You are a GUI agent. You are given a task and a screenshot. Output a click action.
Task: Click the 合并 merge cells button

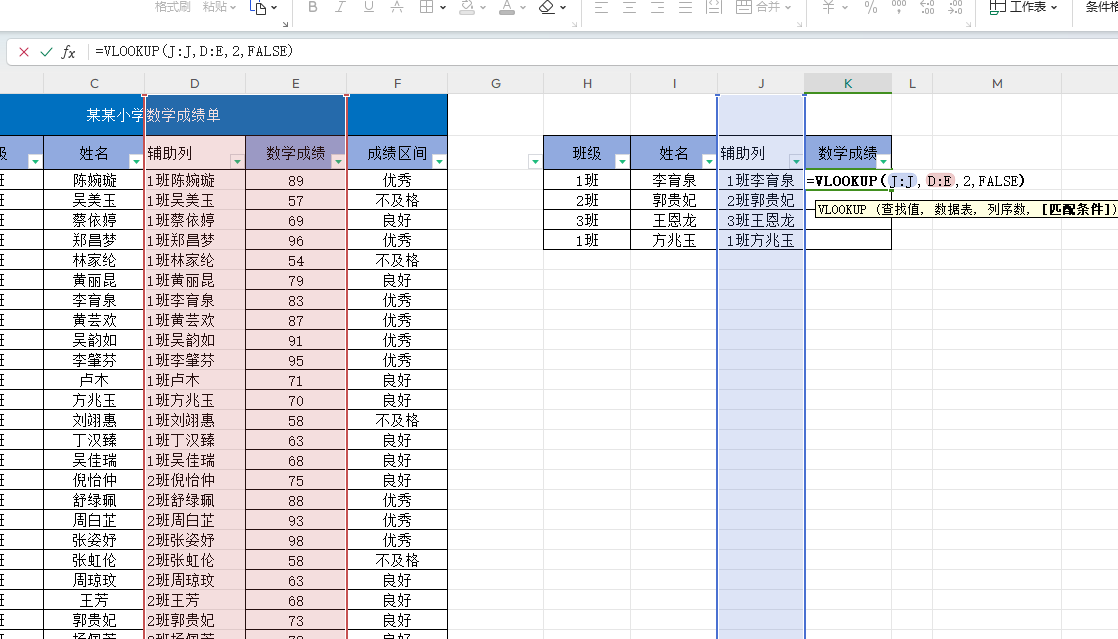point(763,7)
